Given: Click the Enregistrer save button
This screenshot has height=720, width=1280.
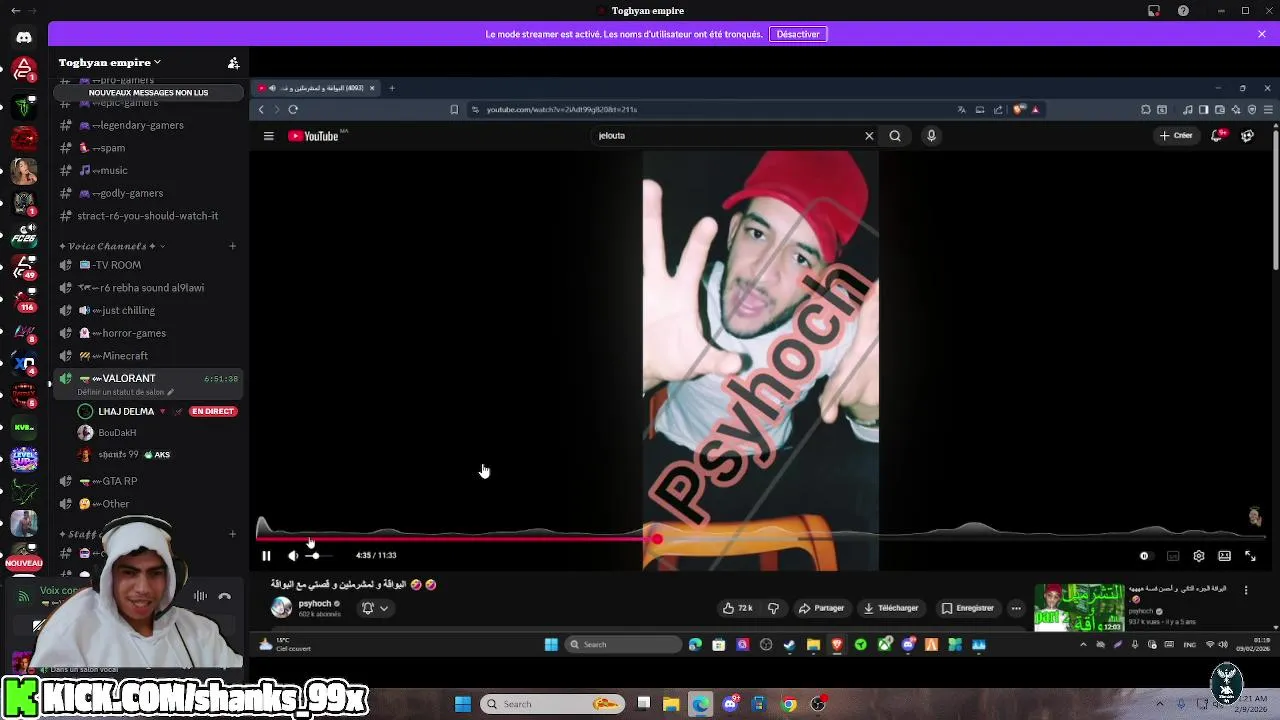Looking at the screenshot, I should point(967,608).
